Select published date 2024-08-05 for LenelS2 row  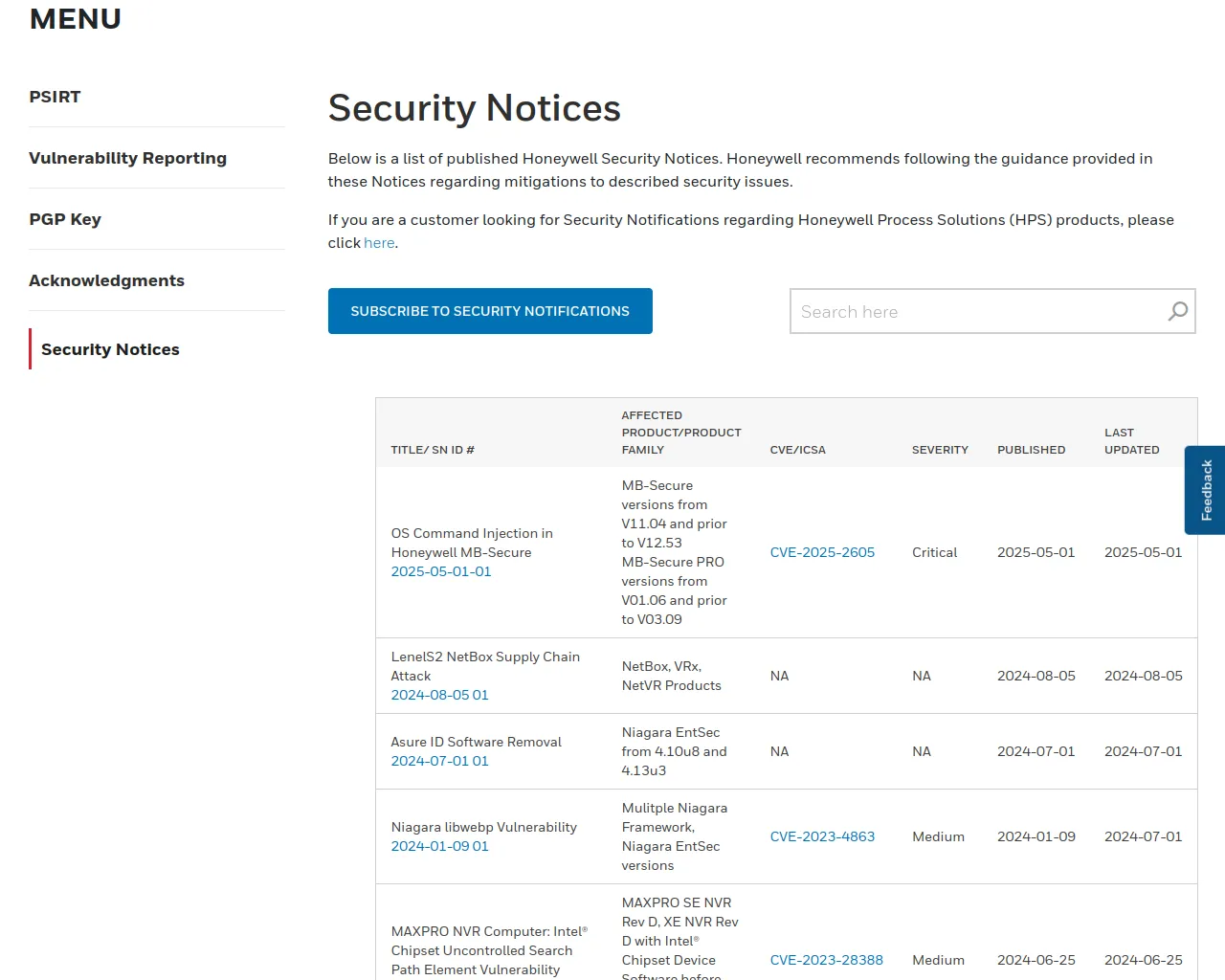pos(1036,676)
